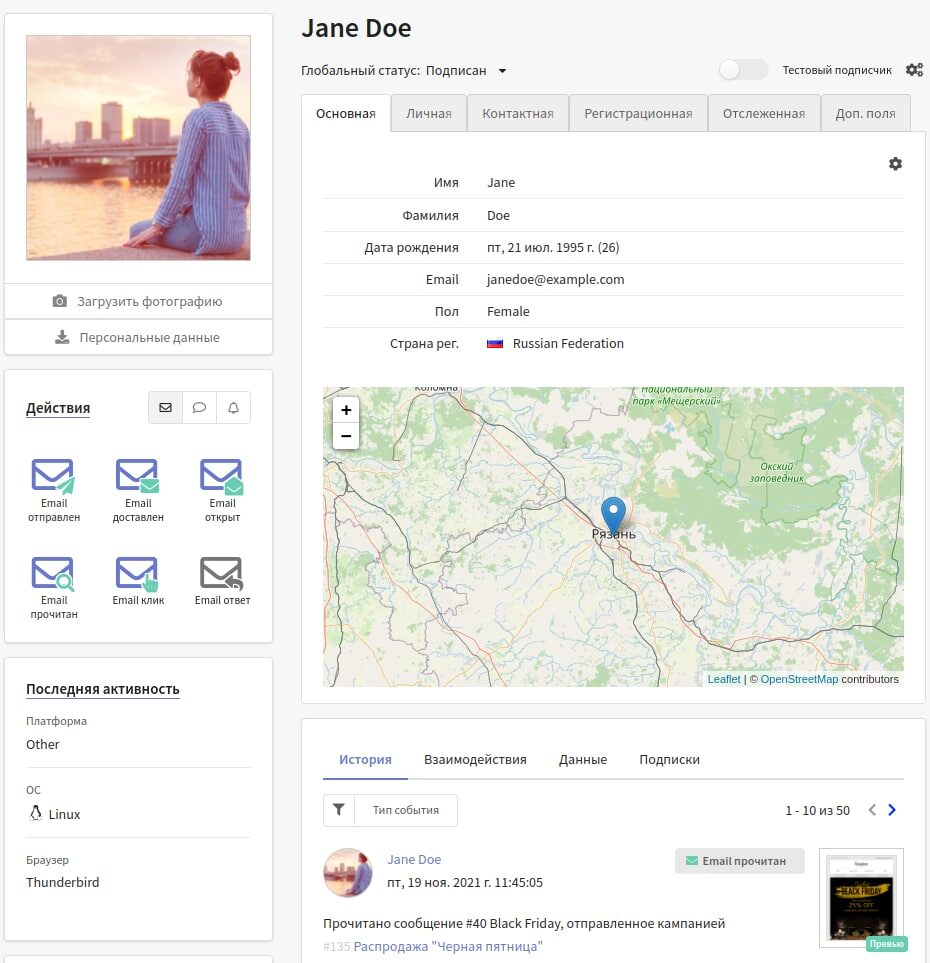Click the Email отправлен action icon
Screen dimensions: 930x963
[x=53, y=476]
